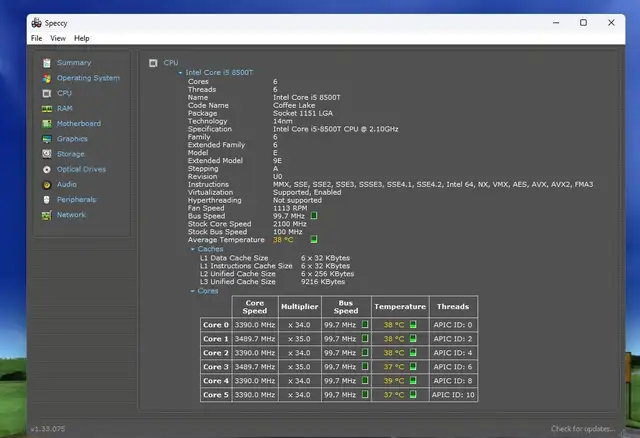
Task: Go to the Summary section
Action: pos(74,63)
